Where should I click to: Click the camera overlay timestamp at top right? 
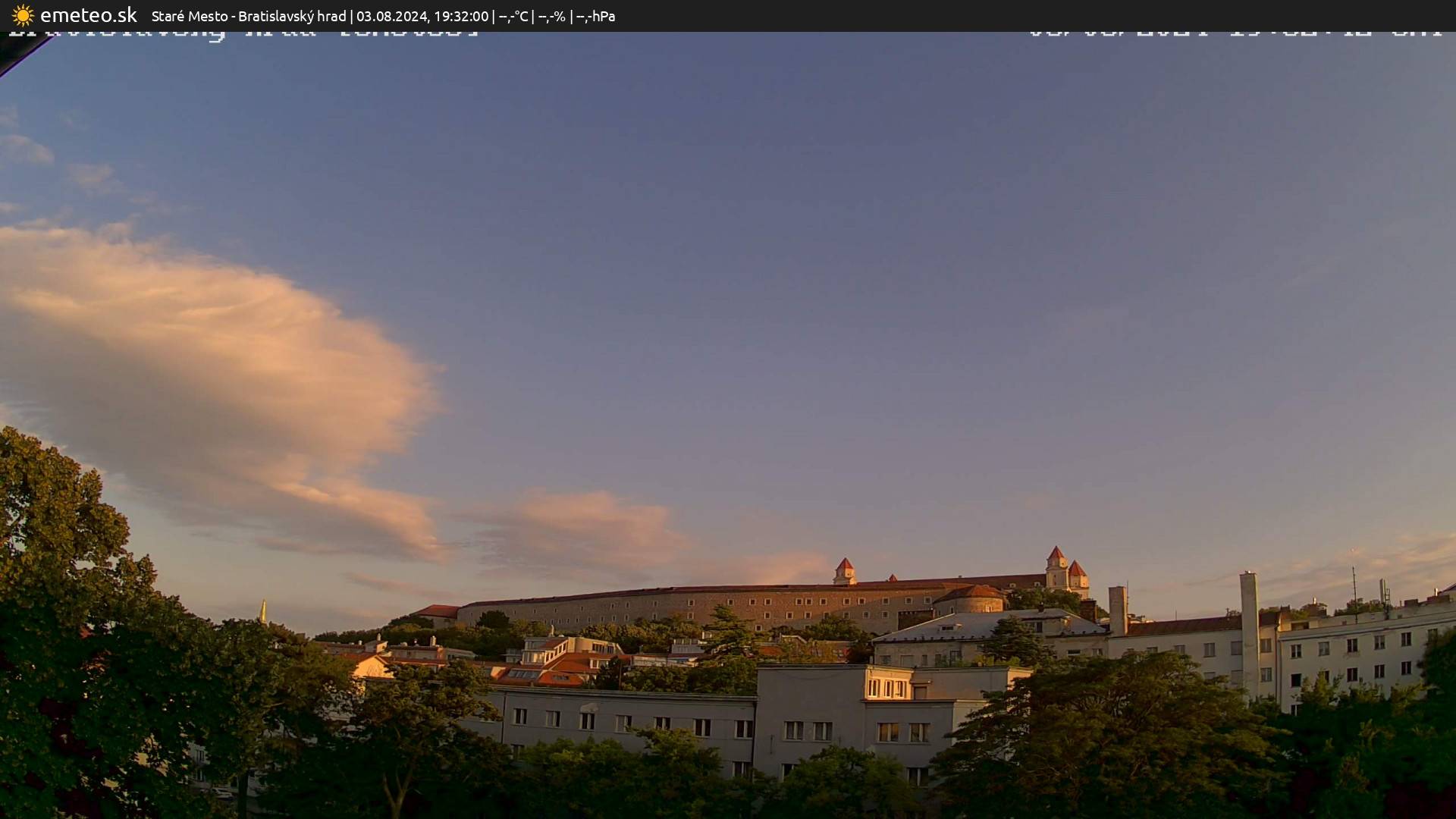point(1234,33)
